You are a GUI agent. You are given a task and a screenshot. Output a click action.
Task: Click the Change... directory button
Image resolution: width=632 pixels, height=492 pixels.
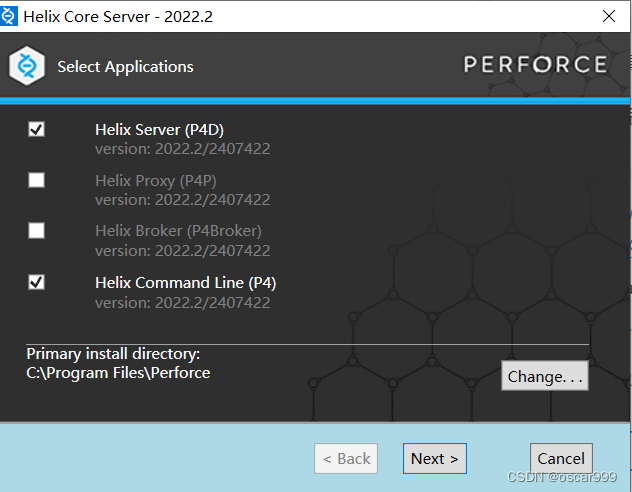pyautogui.click(x=545, y=376)
